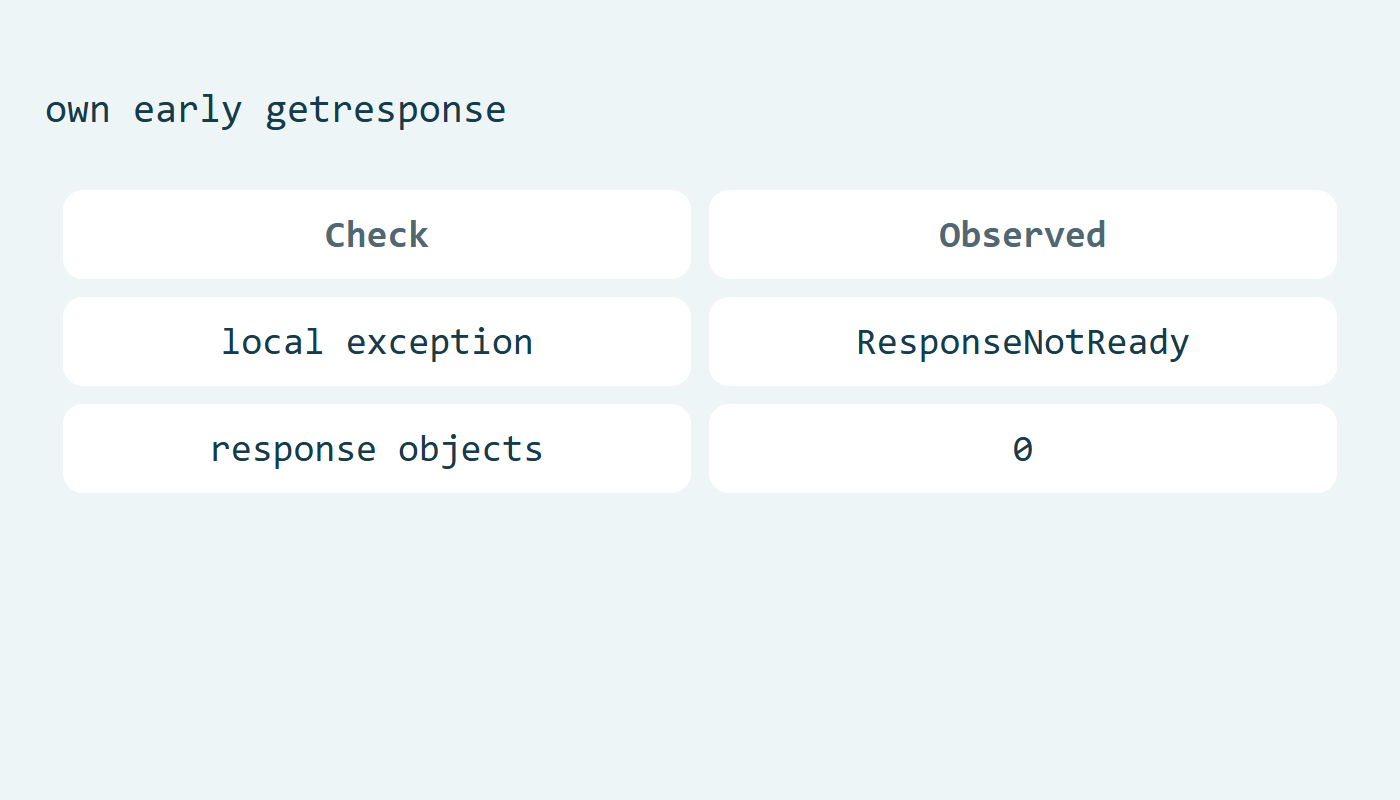Viewport: 1400px width, 800px height.
Task: Click the cell showing value 0
Action: (x=1023, y=448)
